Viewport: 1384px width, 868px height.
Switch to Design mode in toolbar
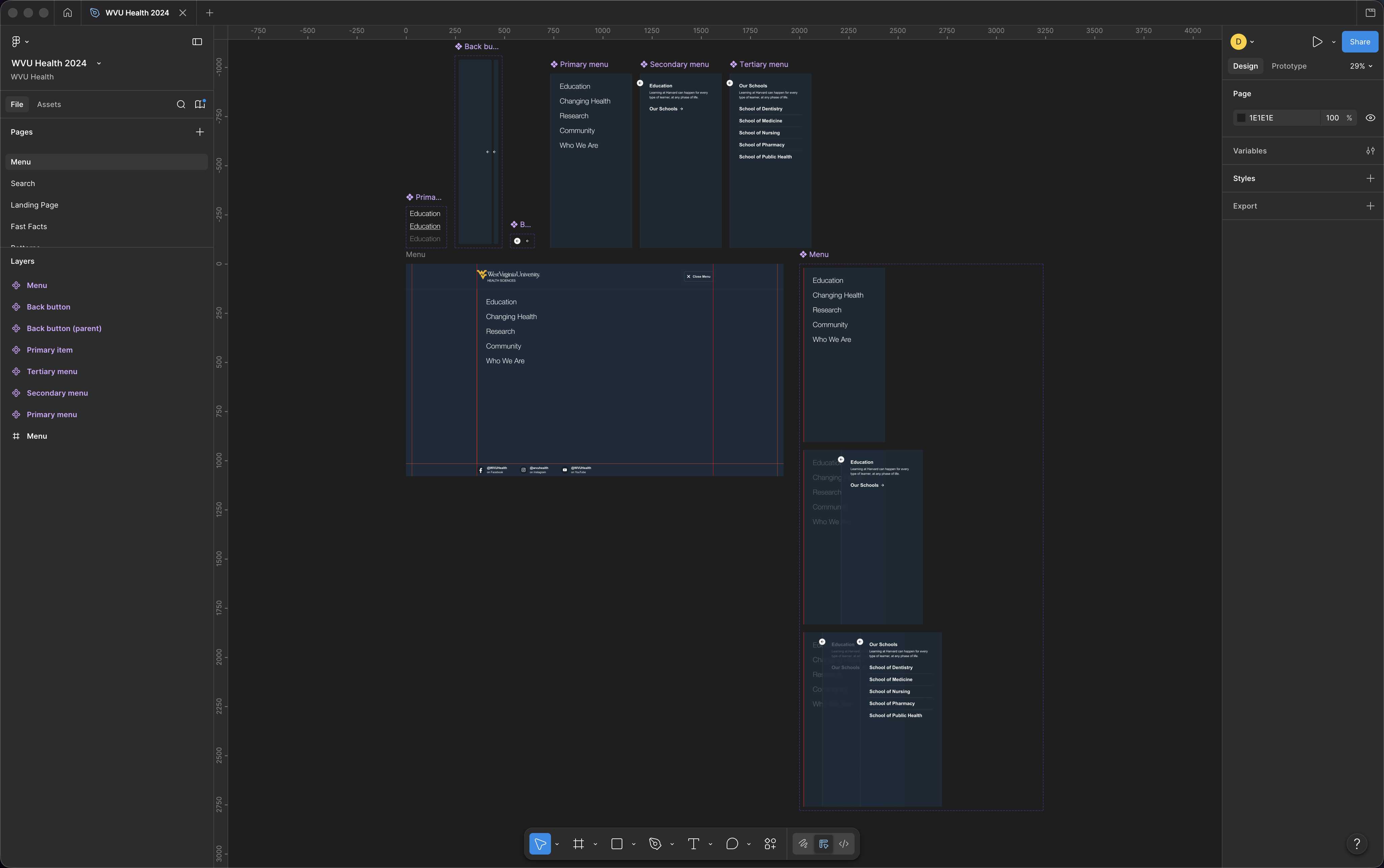pos(824,844)
